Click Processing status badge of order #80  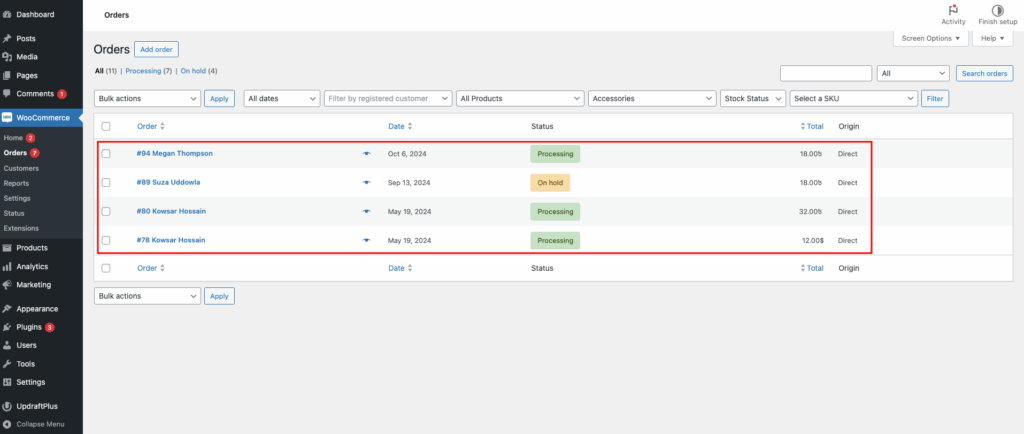click(x=555, y=211)
